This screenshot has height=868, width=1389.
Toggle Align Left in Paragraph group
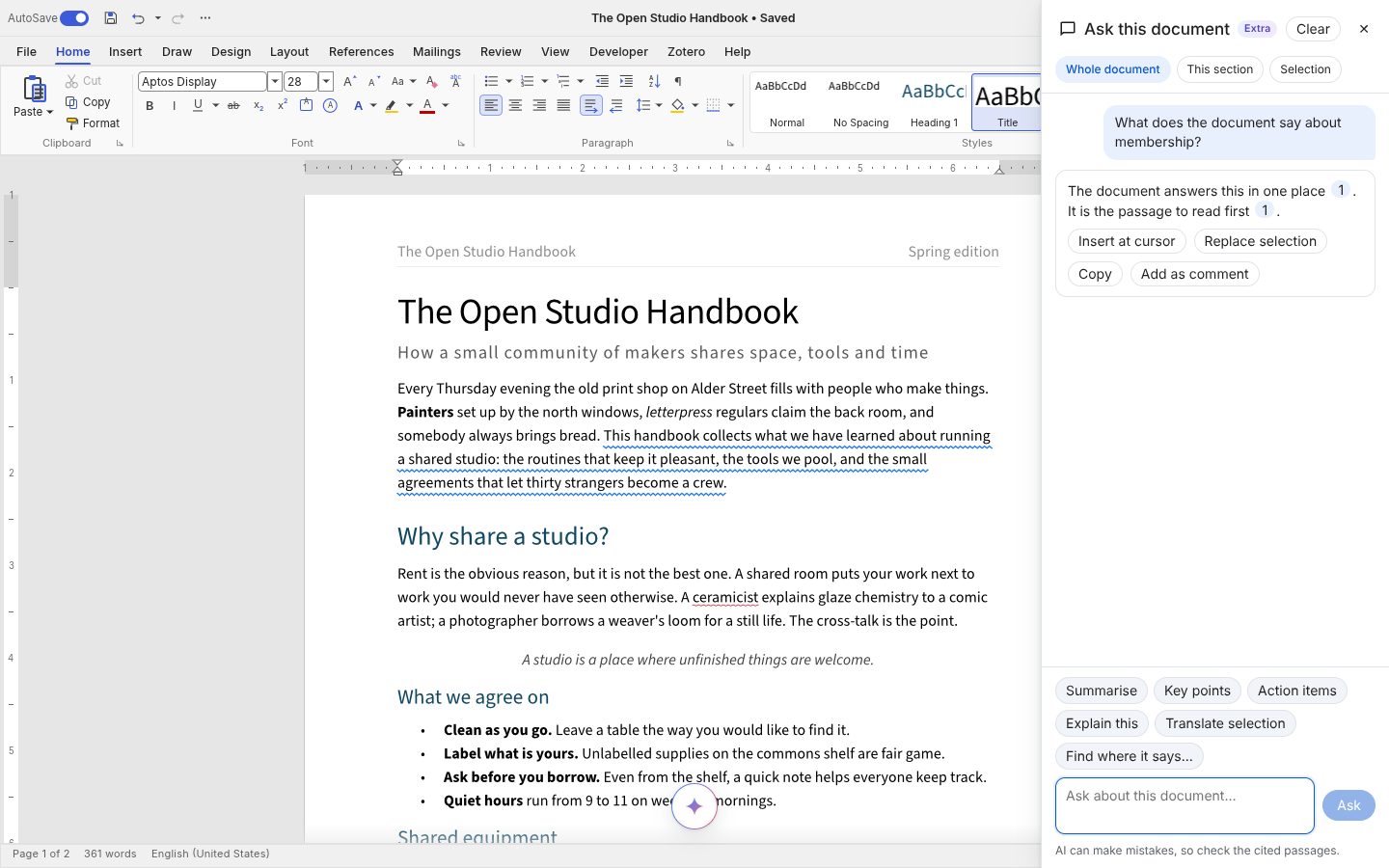coord(491,105)
